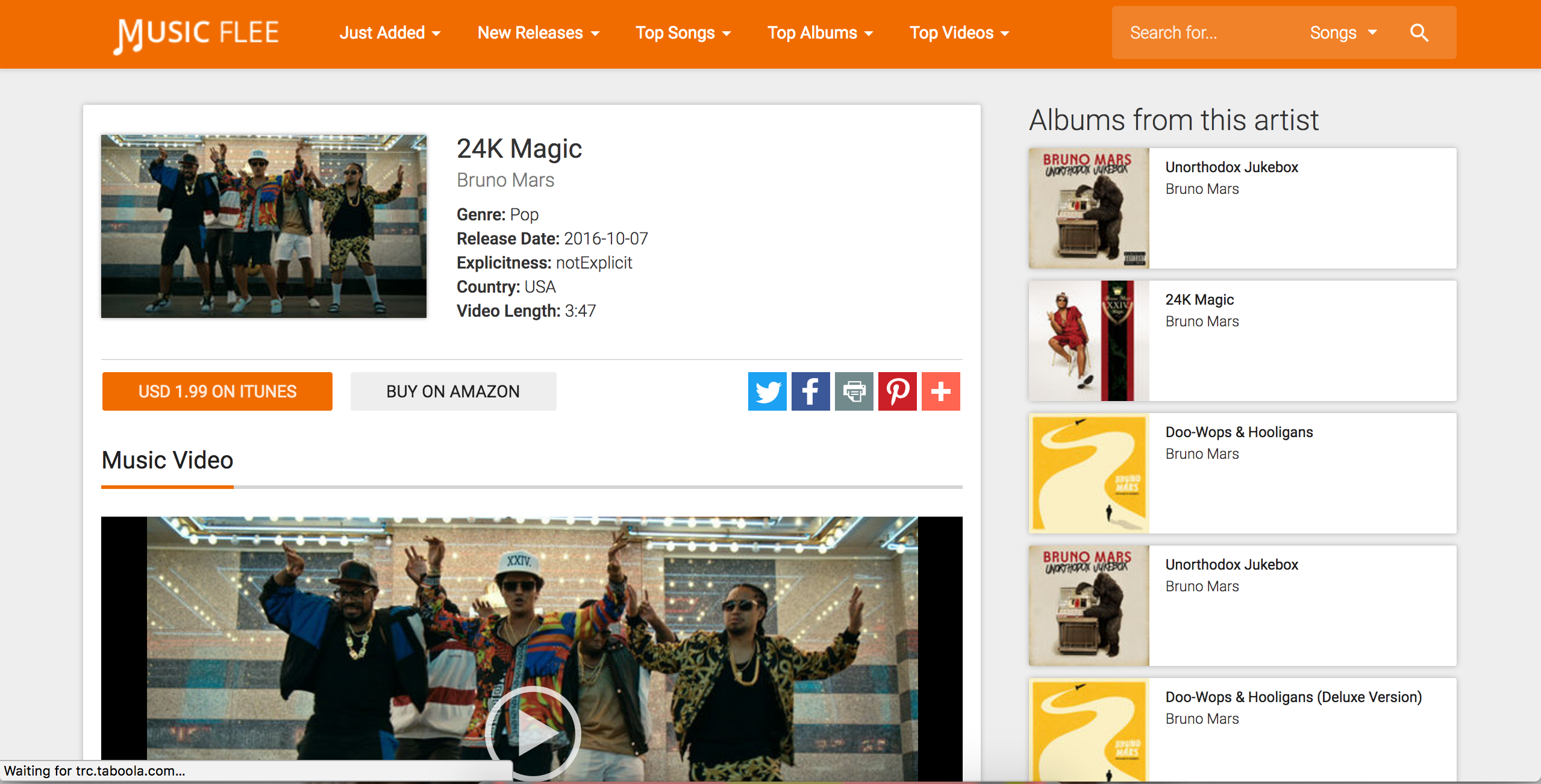1541x784 pixels.
Task: Click the Facebook share icon
Action: pos(810,391)
